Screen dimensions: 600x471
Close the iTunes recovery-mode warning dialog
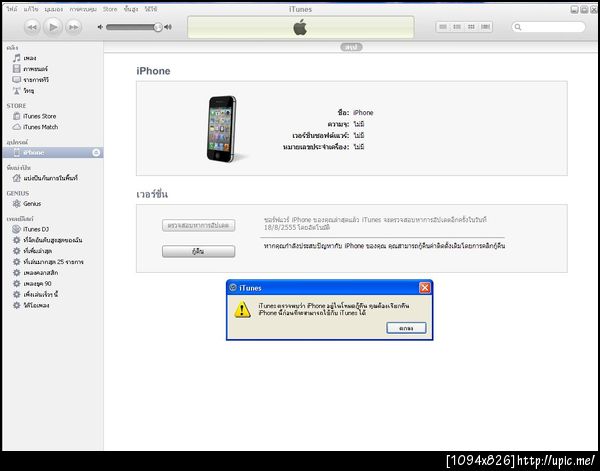(x=425, y=288)
